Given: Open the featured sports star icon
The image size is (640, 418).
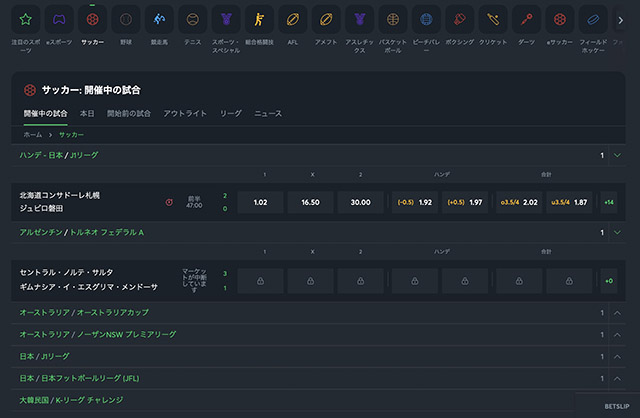Looking at the screenshot, I should (x=26, y=19).
